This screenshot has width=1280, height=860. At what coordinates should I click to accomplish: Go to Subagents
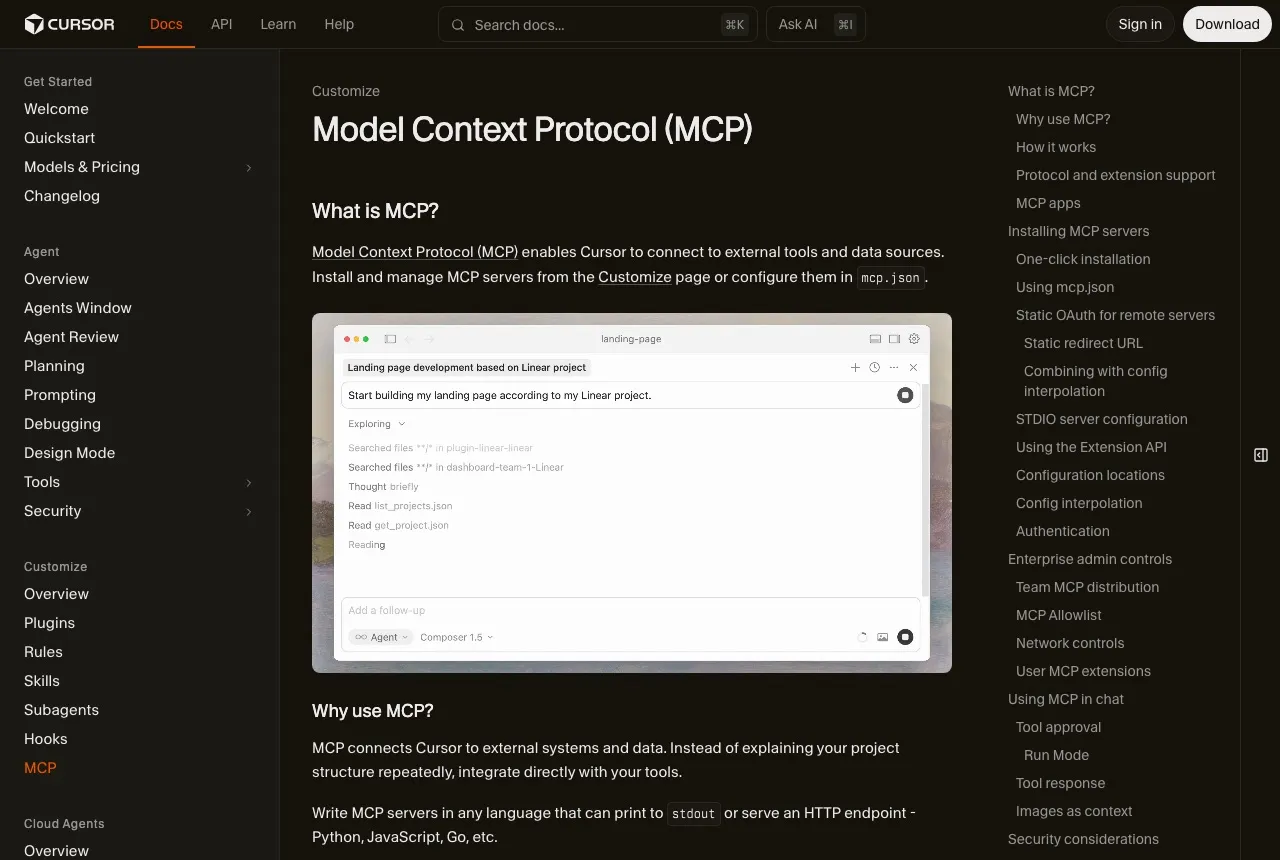pyautogui.click(x=61, y=710)
